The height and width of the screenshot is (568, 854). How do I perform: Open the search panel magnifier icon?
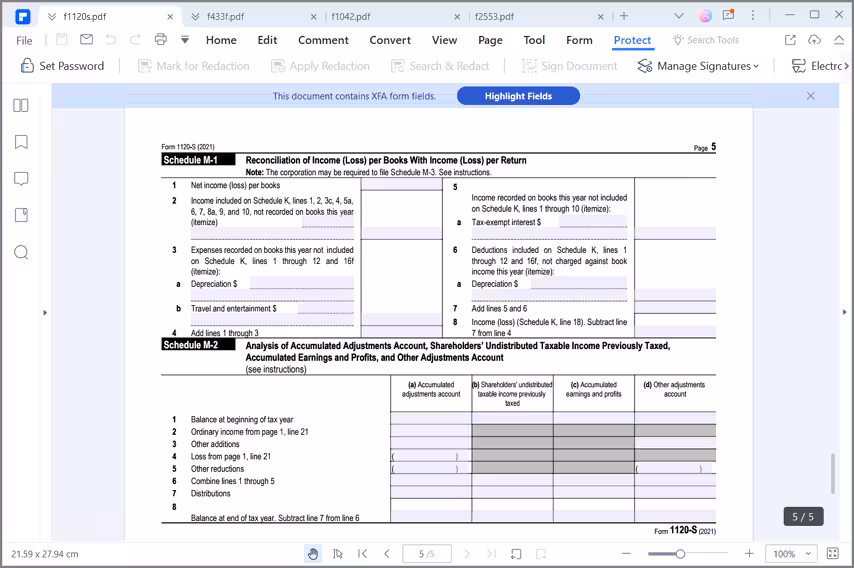[x=21, y=252]
